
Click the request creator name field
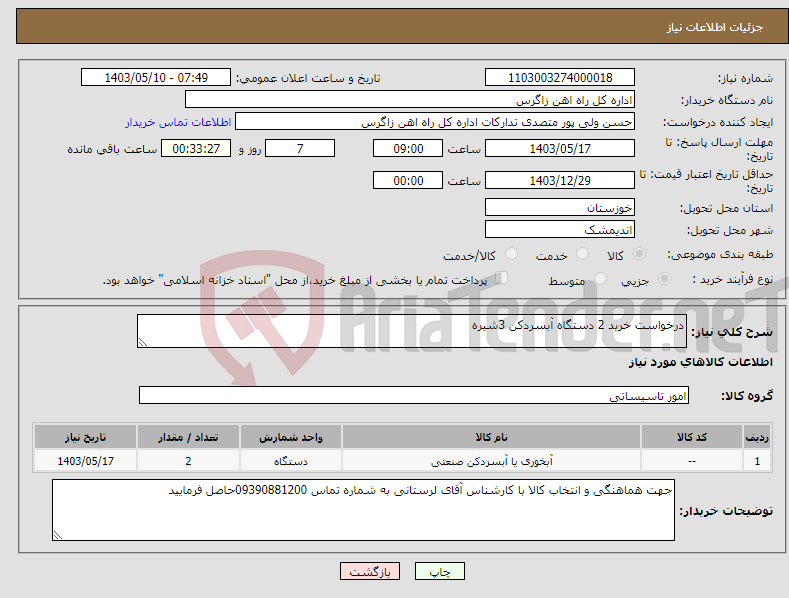click(435, 122)
